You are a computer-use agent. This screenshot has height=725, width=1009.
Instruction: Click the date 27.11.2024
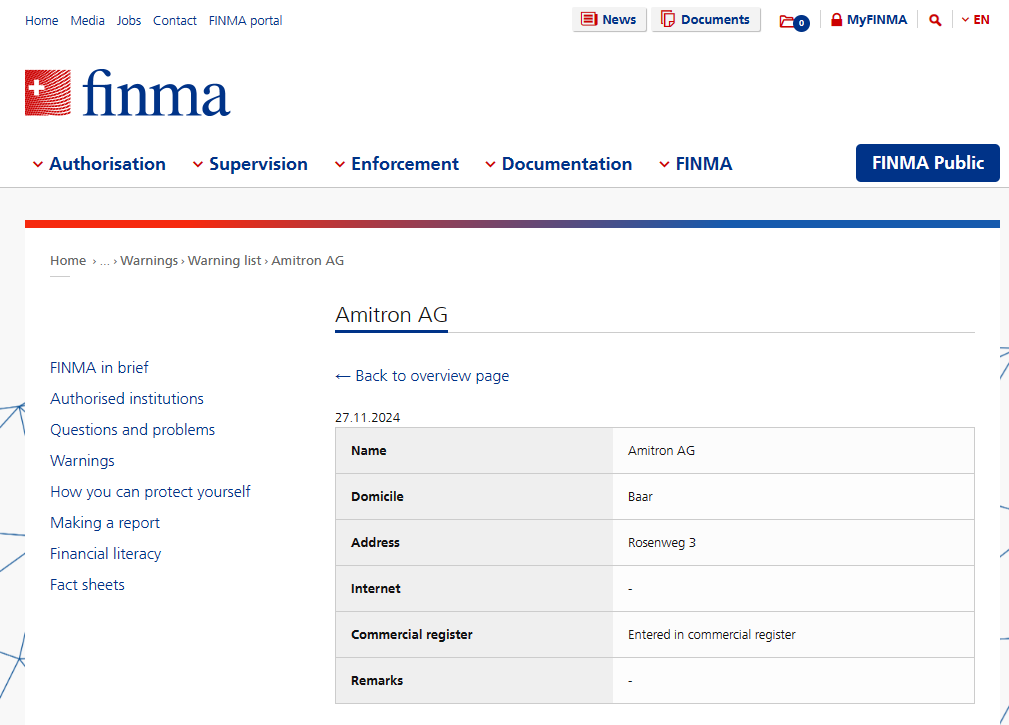coord(367,418)
